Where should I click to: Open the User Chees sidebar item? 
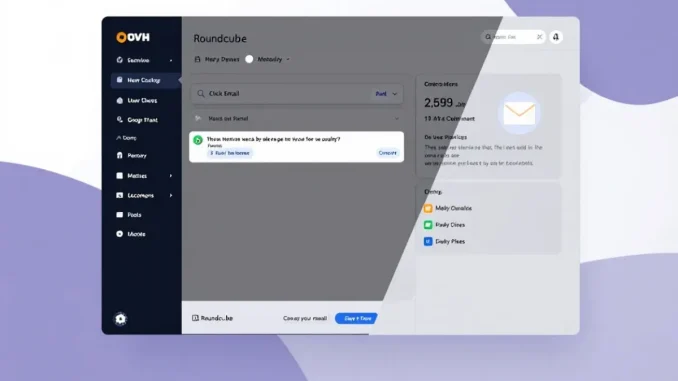click(x=143, y=100)
